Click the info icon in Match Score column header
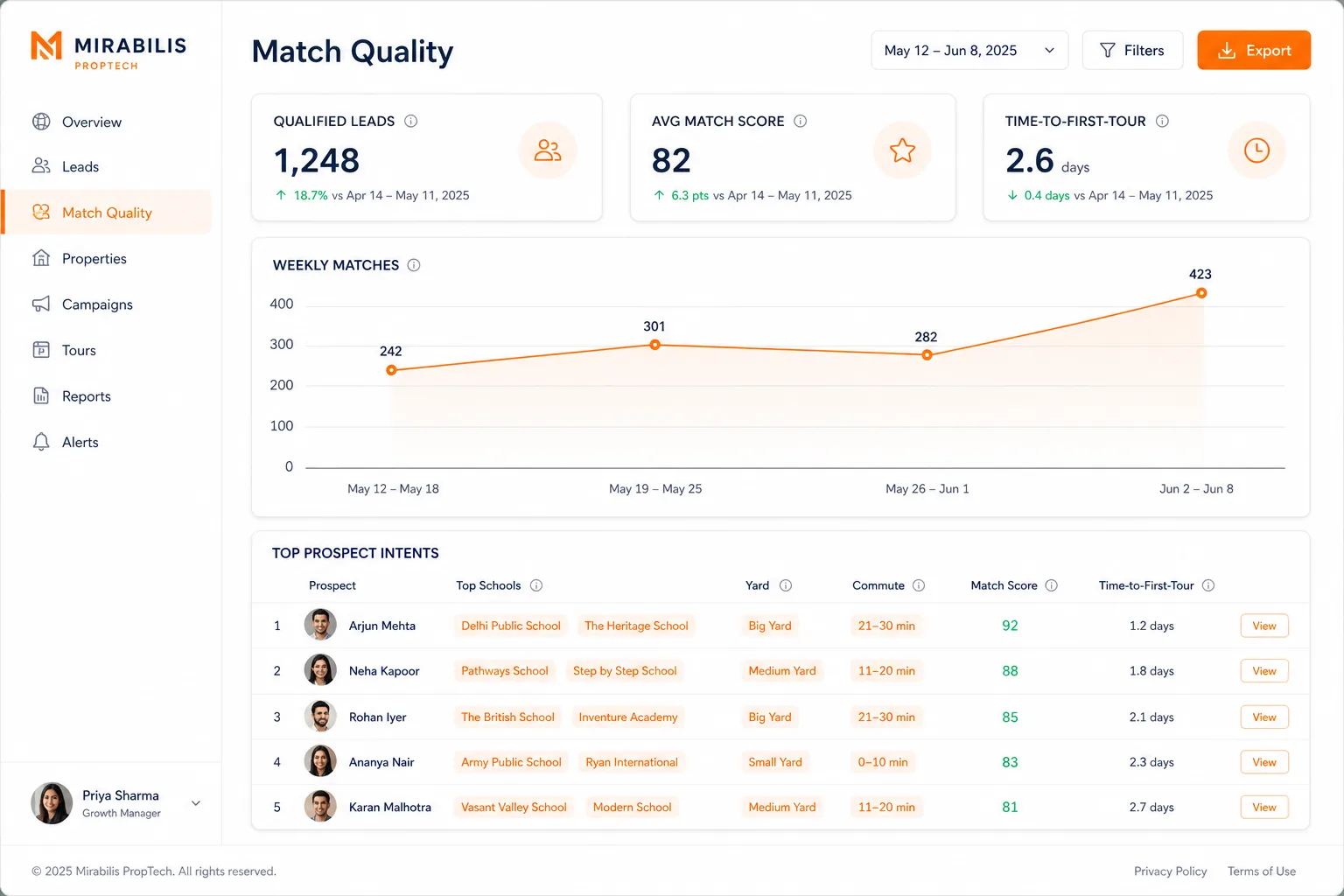Image resolution: width=1344 pixels, height=896 pixels. (1052, 585)
